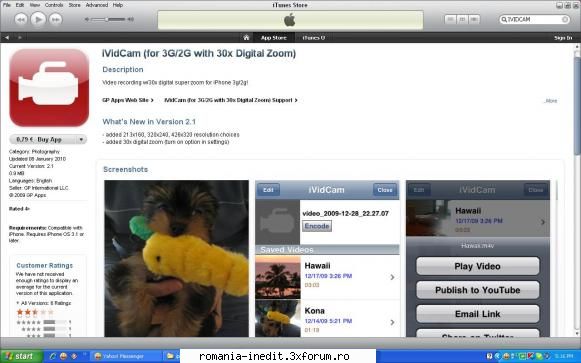Open the Help menu
The width and height of the screenshot is (581, 363).
pos(118,5)
